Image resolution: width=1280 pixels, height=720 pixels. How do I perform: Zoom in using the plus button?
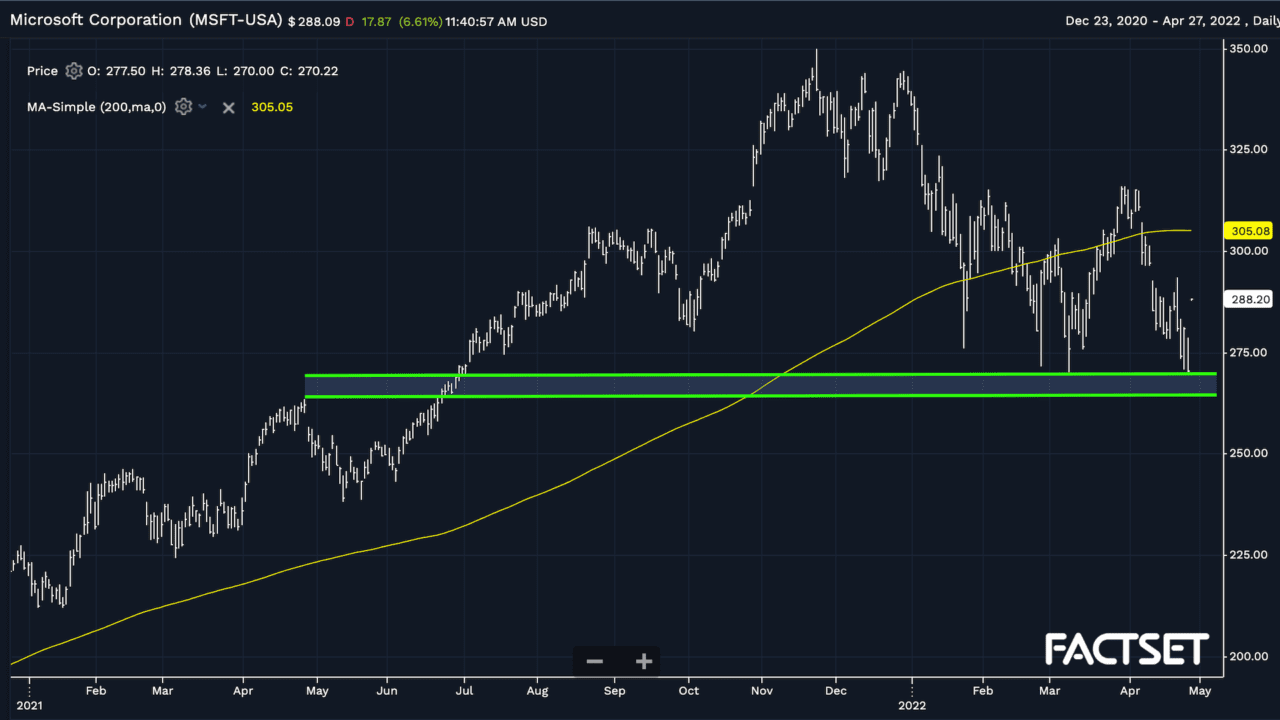(x=643, y=661)
